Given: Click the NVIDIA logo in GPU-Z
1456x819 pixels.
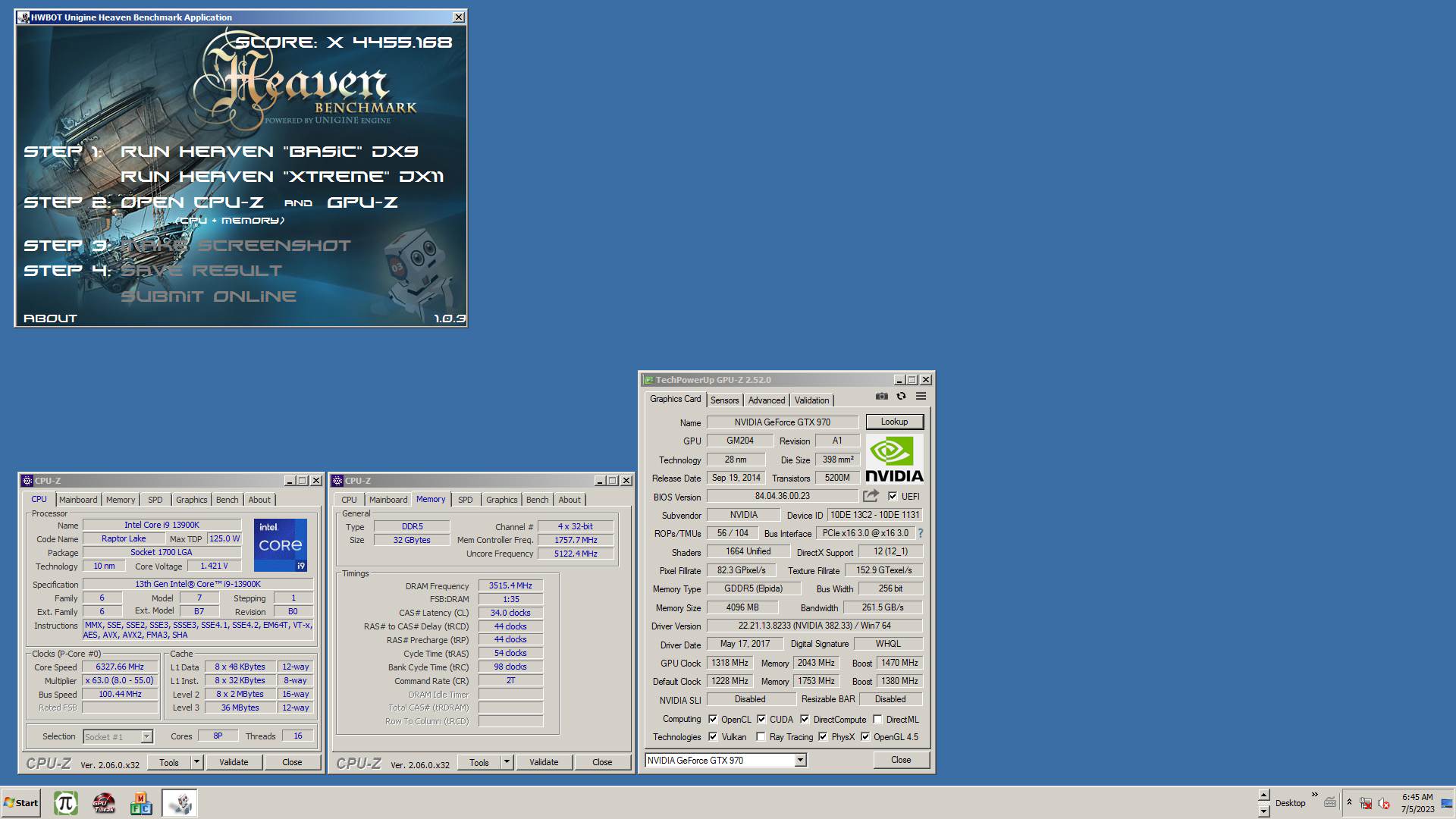Looking at the screenshot, I should tap(894, 459).
